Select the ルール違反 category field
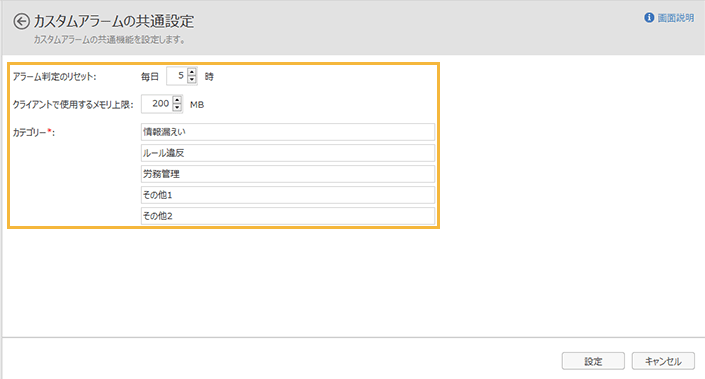705x379 pixels. pyautogui.click(x=288, y=153)
